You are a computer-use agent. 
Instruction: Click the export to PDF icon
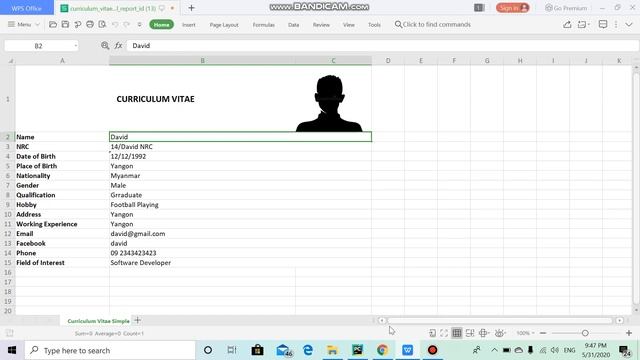(78, 24)
